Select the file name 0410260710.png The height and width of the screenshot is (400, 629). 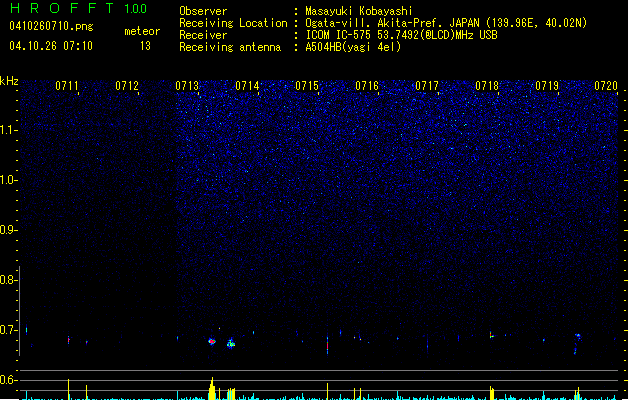click(51, 26)
